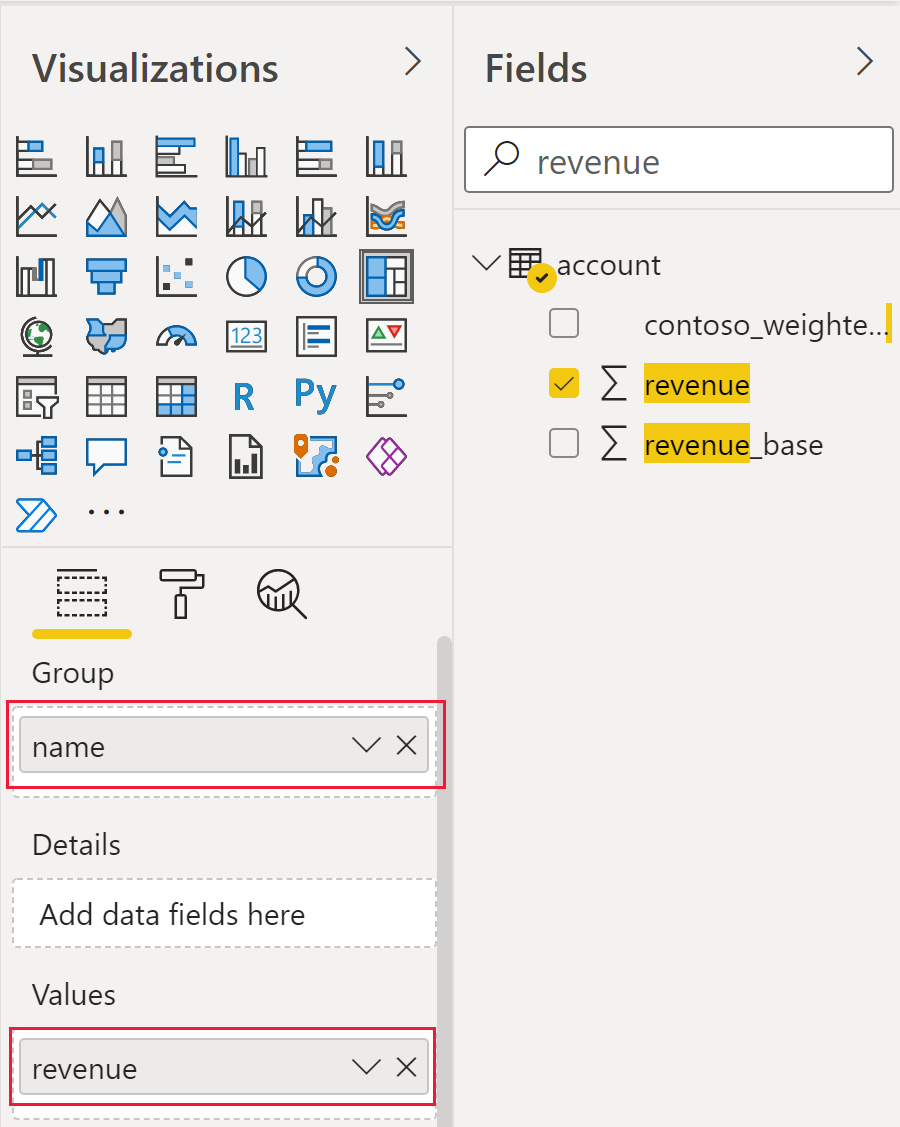900x1127 pixels.
Task: Check the revenue_base field
Action: click(x=564, y=444)
